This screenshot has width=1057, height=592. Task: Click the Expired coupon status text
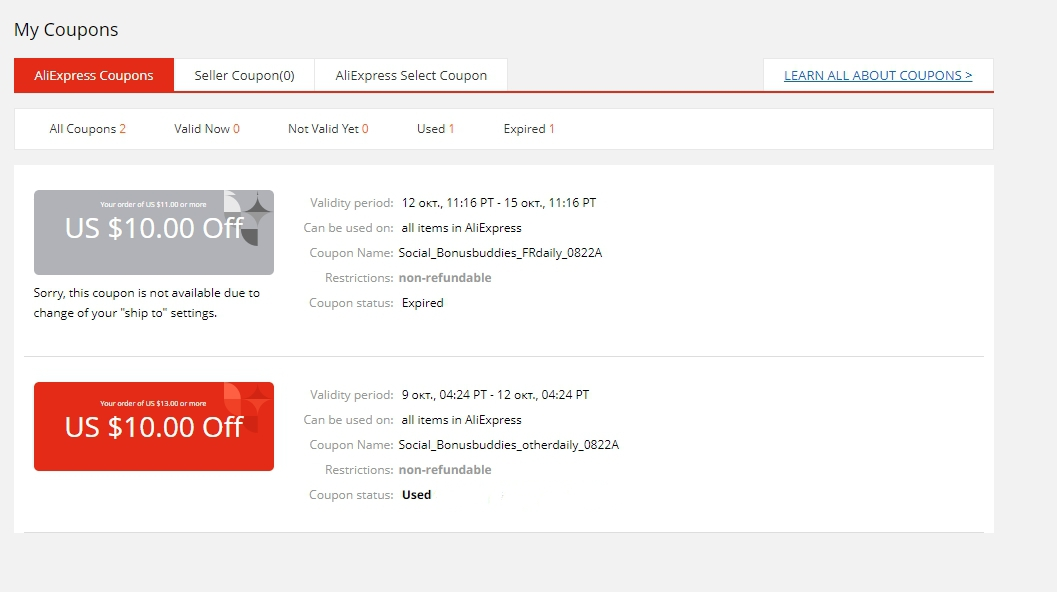[423, 303]
